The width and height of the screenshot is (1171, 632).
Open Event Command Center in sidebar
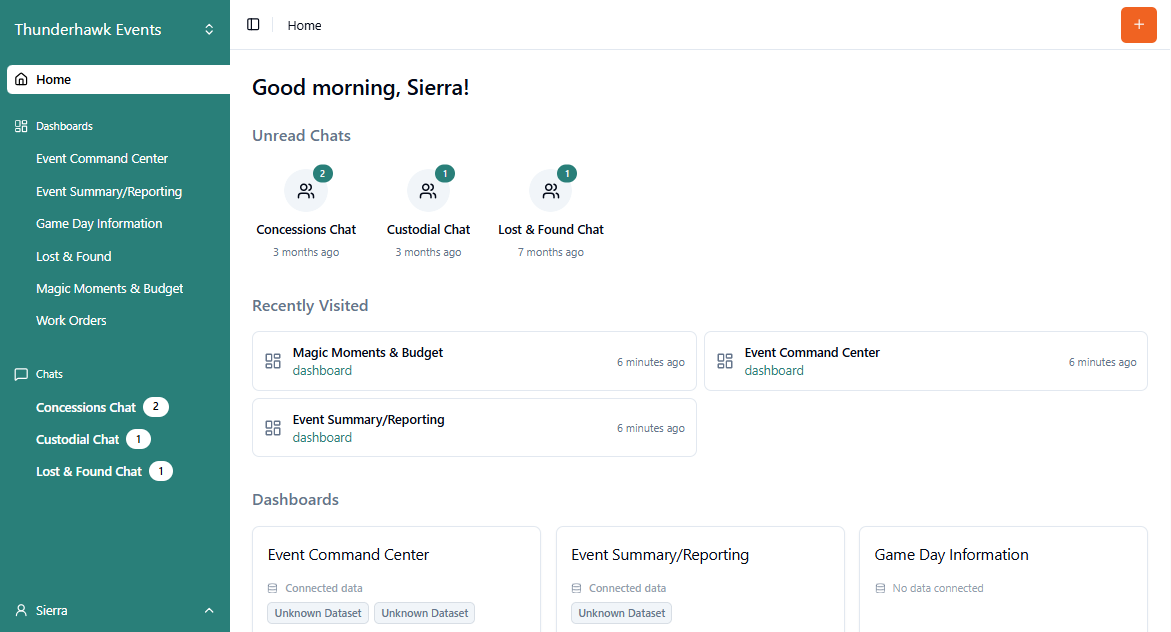tap(102, 159)
